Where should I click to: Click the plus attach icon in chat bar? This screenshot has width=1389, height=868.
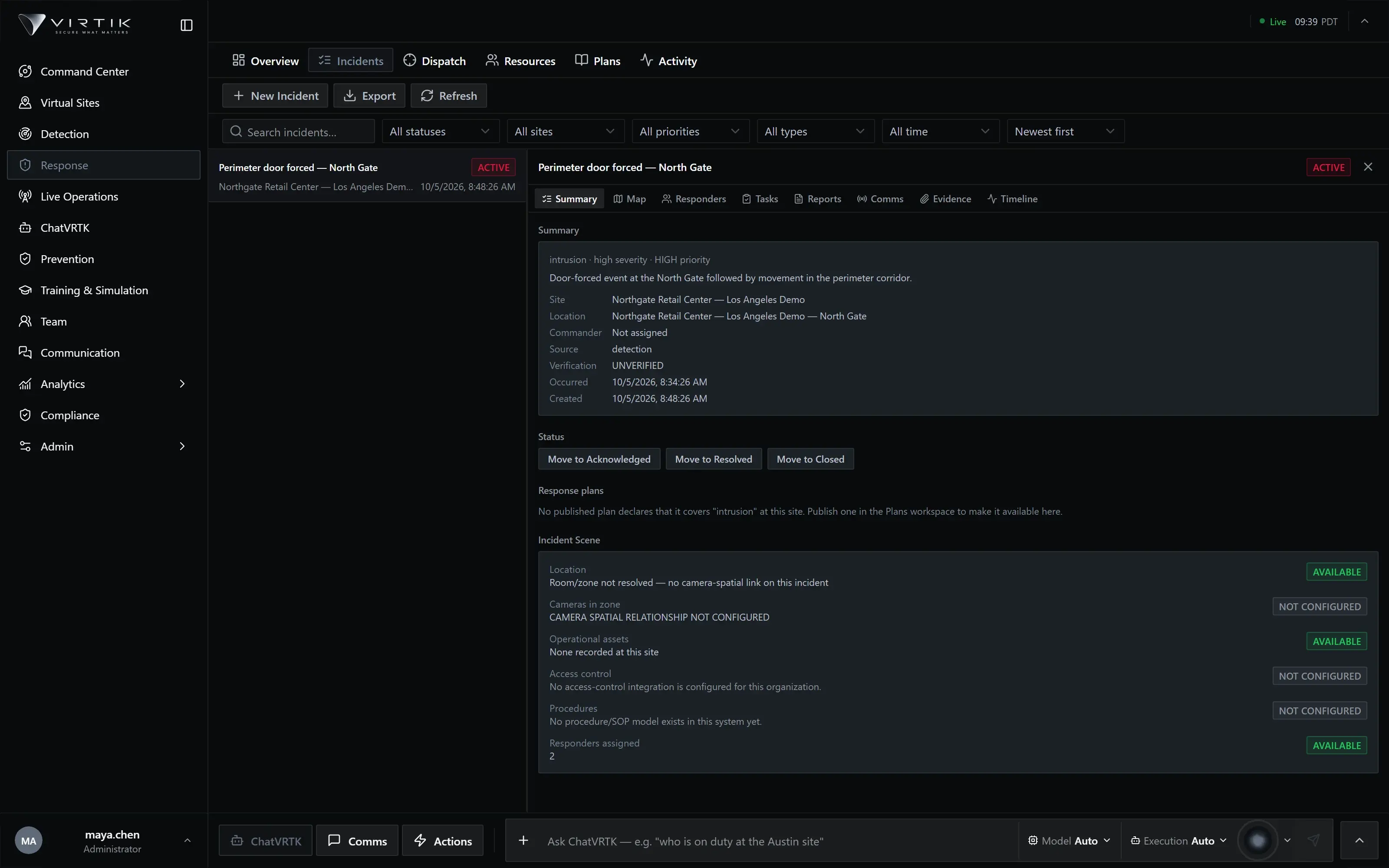(523, 841)
